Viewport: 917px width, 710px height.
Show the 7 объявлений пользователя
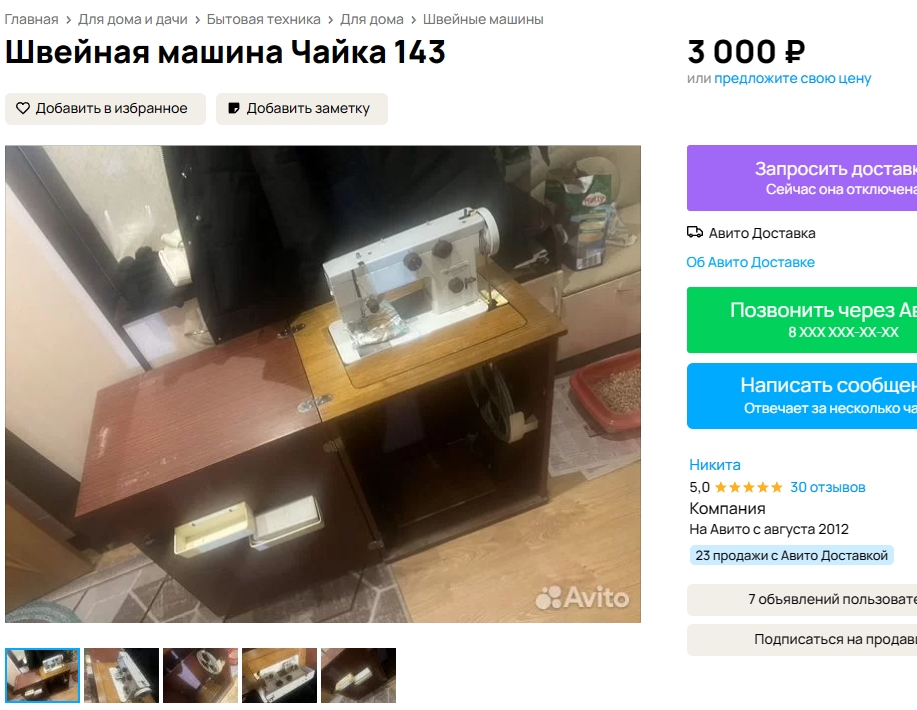pos(802,599)
